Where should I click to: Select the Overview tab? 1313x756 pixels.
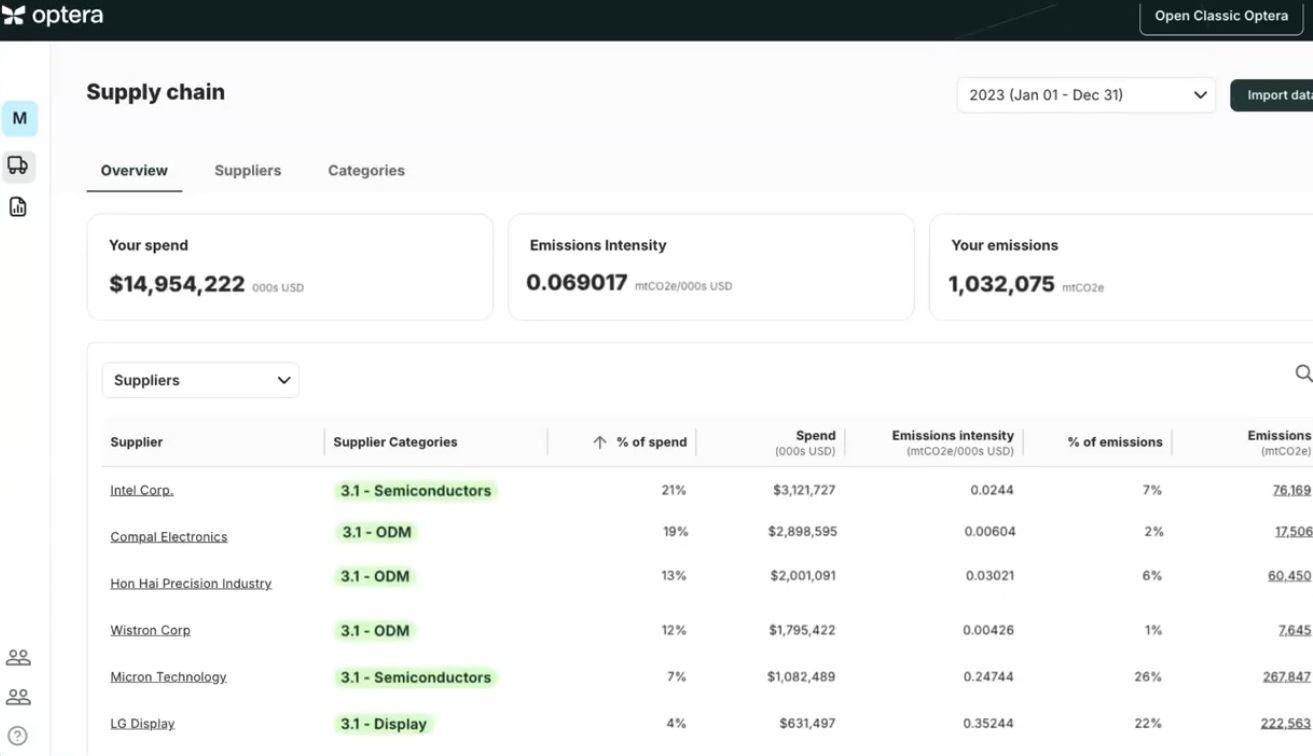pos(134,170)
